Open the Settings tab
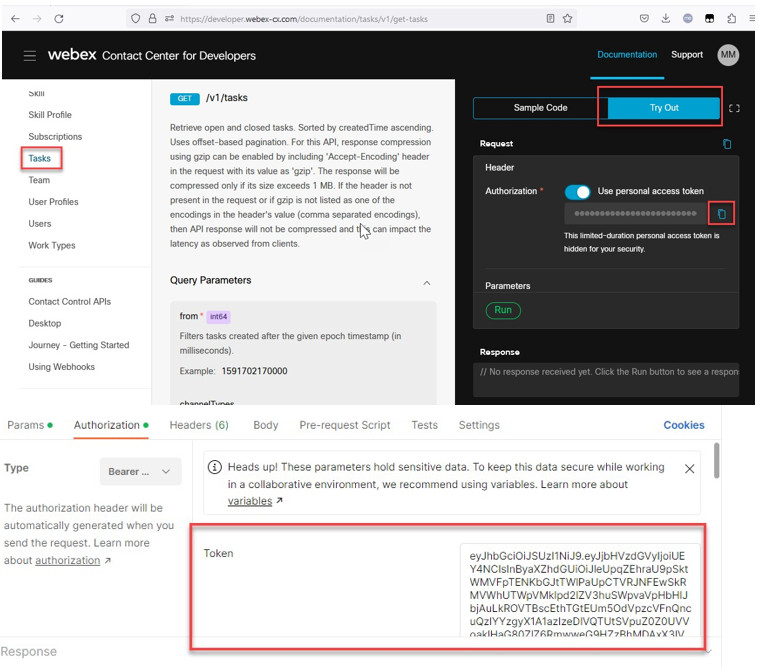 [x=479, y=425]
